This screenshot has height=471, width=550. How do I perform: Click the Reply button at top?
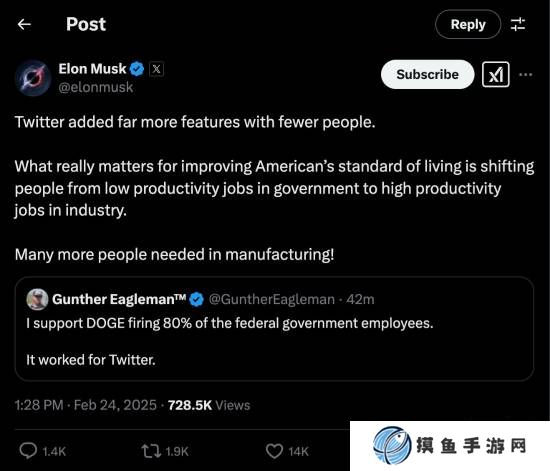[468, 24]
